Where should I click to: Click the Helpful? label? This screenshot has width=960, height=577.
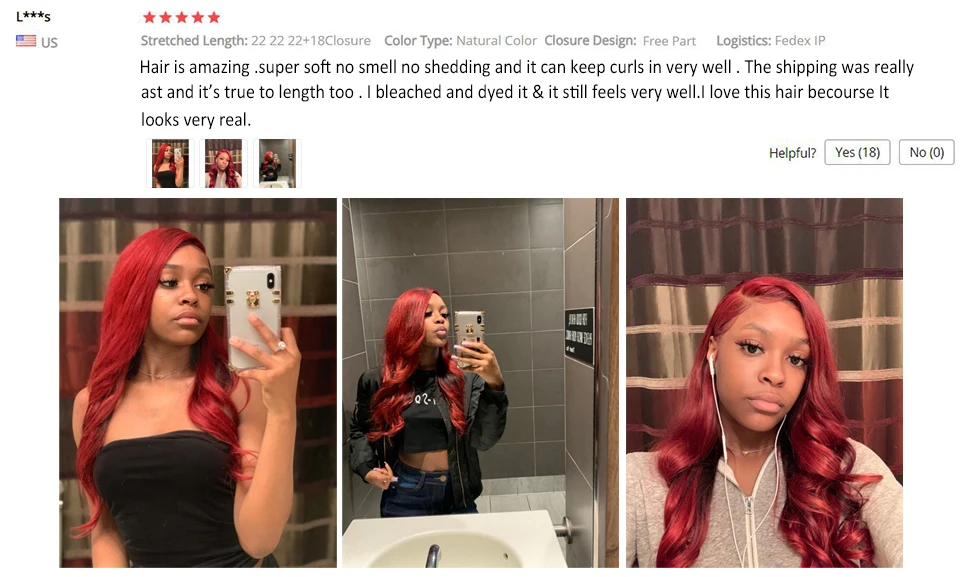point(792,153)
